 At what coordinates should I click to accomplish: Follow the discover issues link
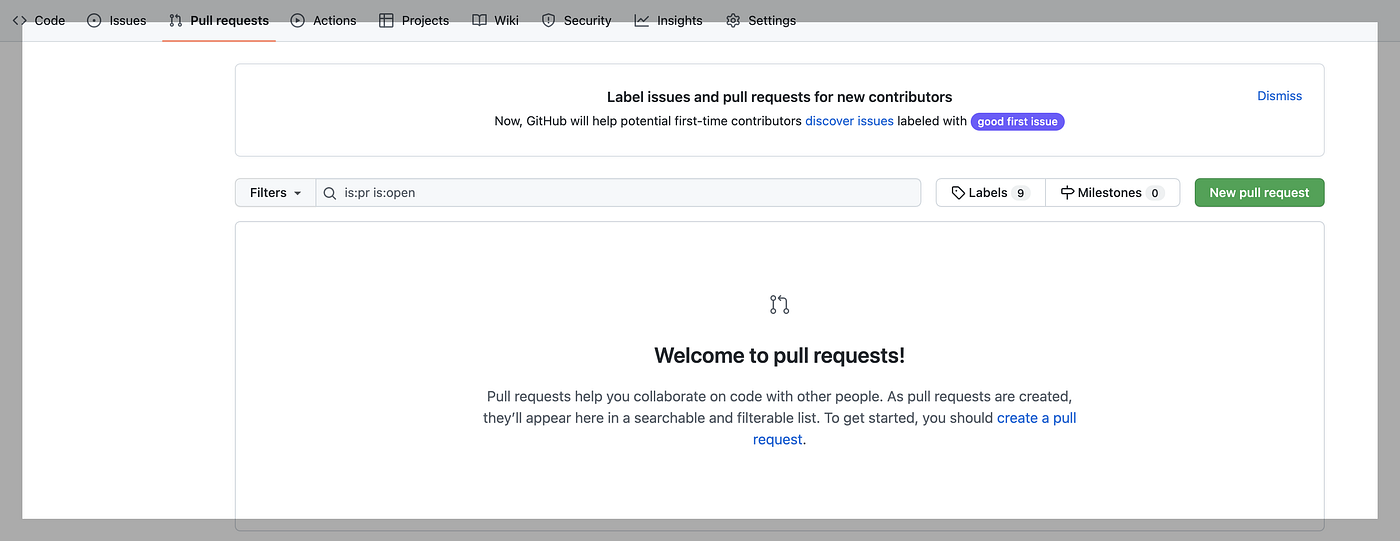point(849,121)
